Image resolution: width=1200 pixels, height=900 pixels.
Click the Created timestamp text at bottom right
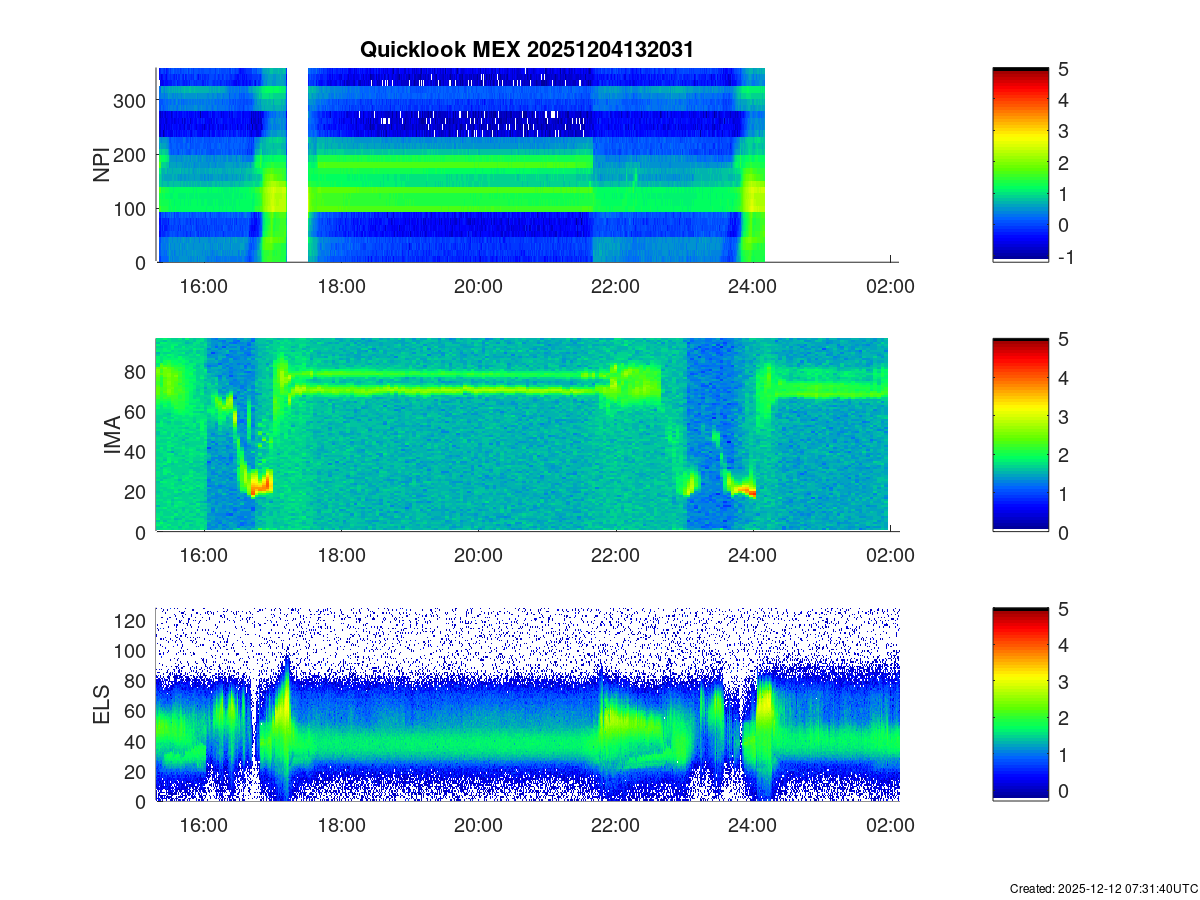click(x=1103, y=888)
